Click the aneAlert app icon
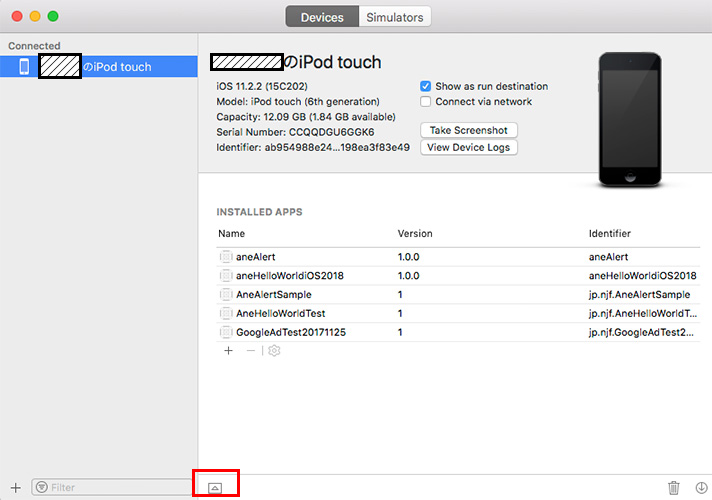The height and width of the screenshot is (500, 712). tap(226, 257)
